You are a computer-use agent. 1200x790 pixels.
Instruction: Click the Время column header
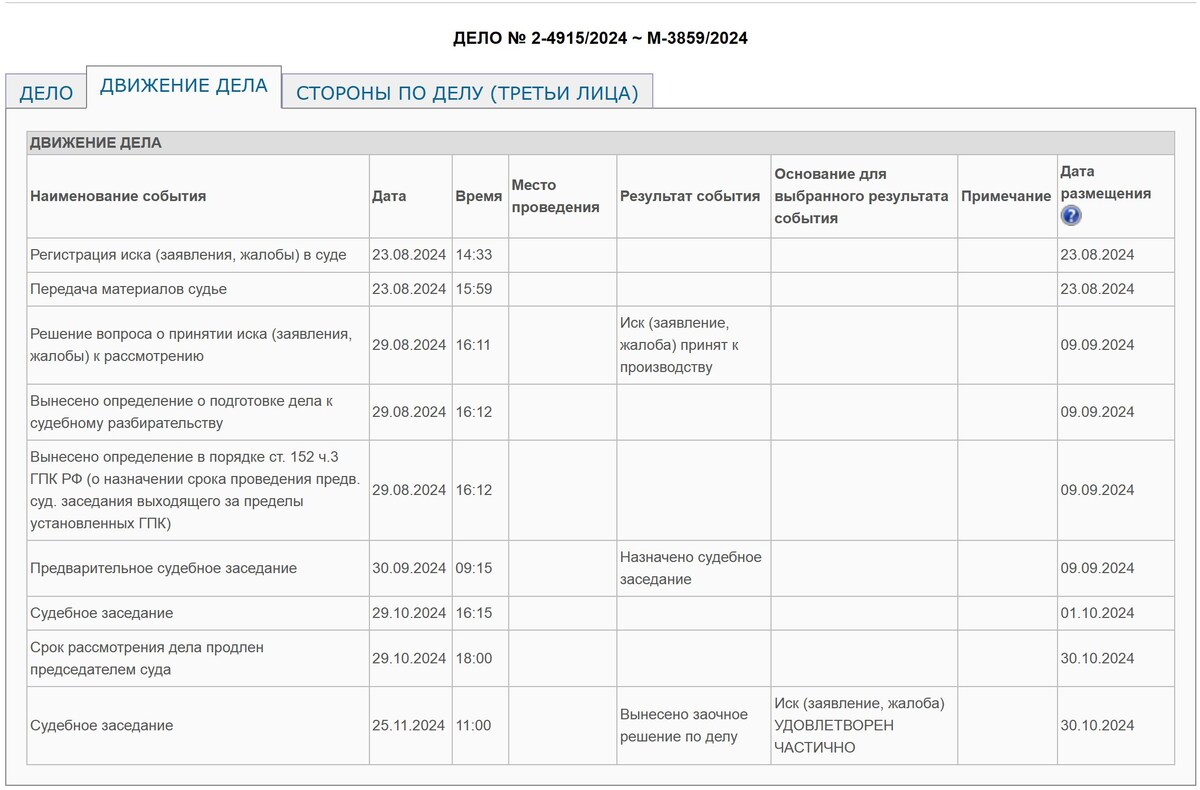click(x=479, y=196)
